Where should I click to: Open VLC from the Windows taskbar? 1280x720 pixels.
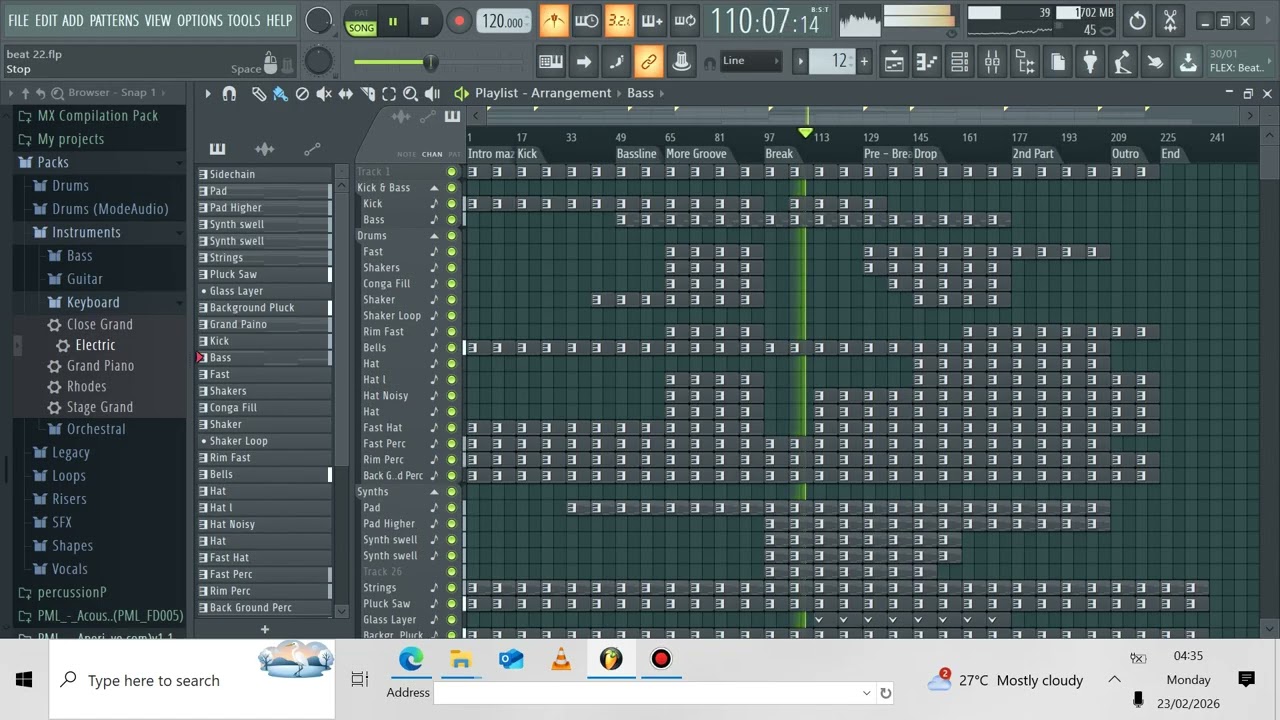(561, 659)
